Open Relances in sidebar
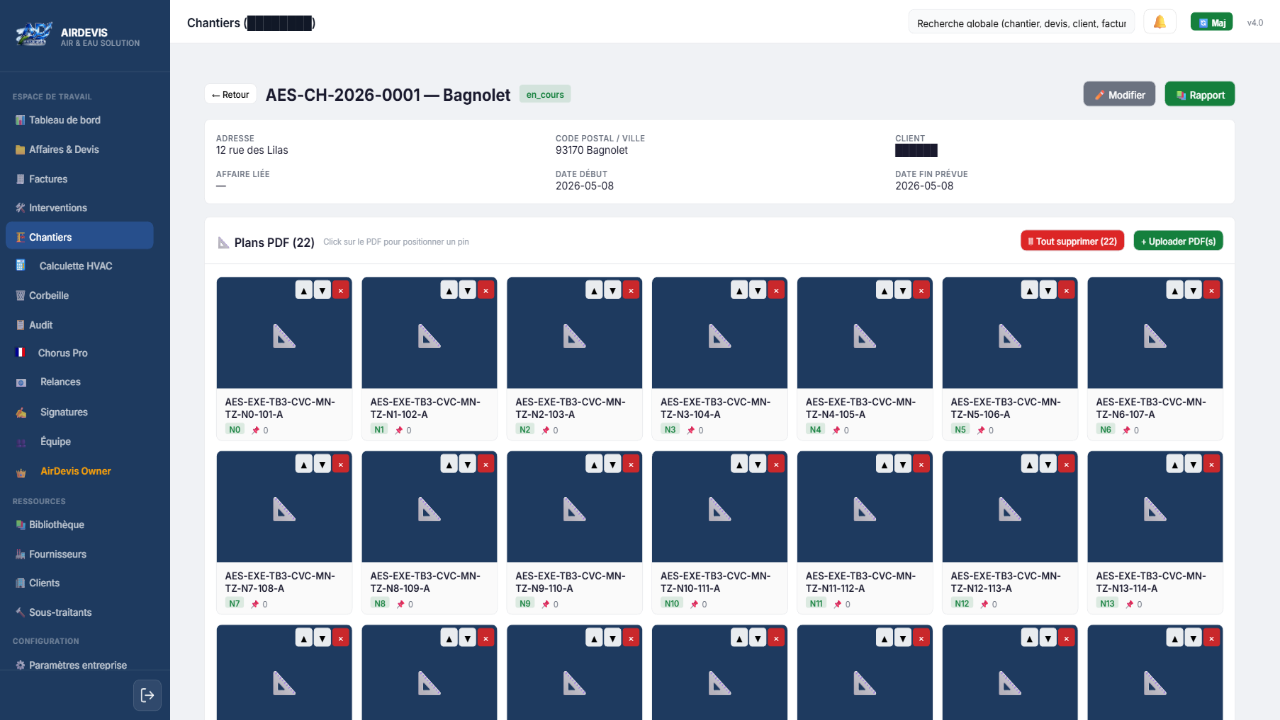1280x720 pixels. (x=79, y=382)
